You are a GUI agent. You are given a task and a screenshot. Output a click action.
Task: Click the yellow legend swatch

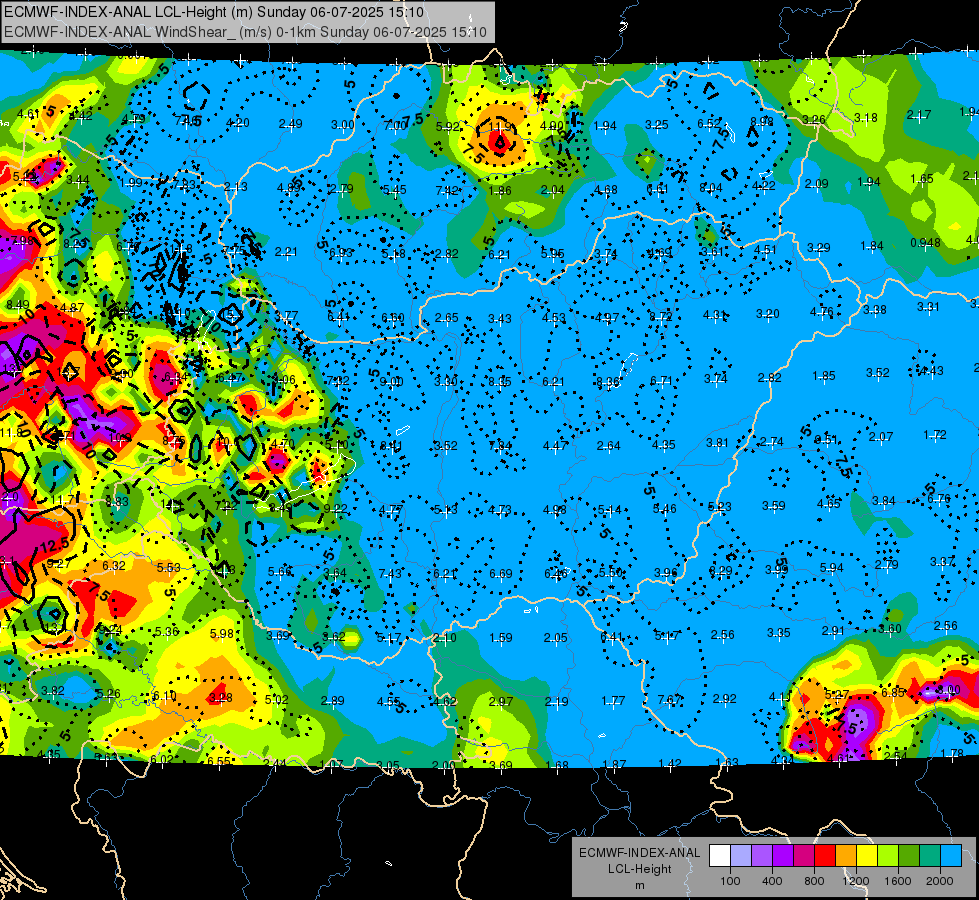[867, 856]
